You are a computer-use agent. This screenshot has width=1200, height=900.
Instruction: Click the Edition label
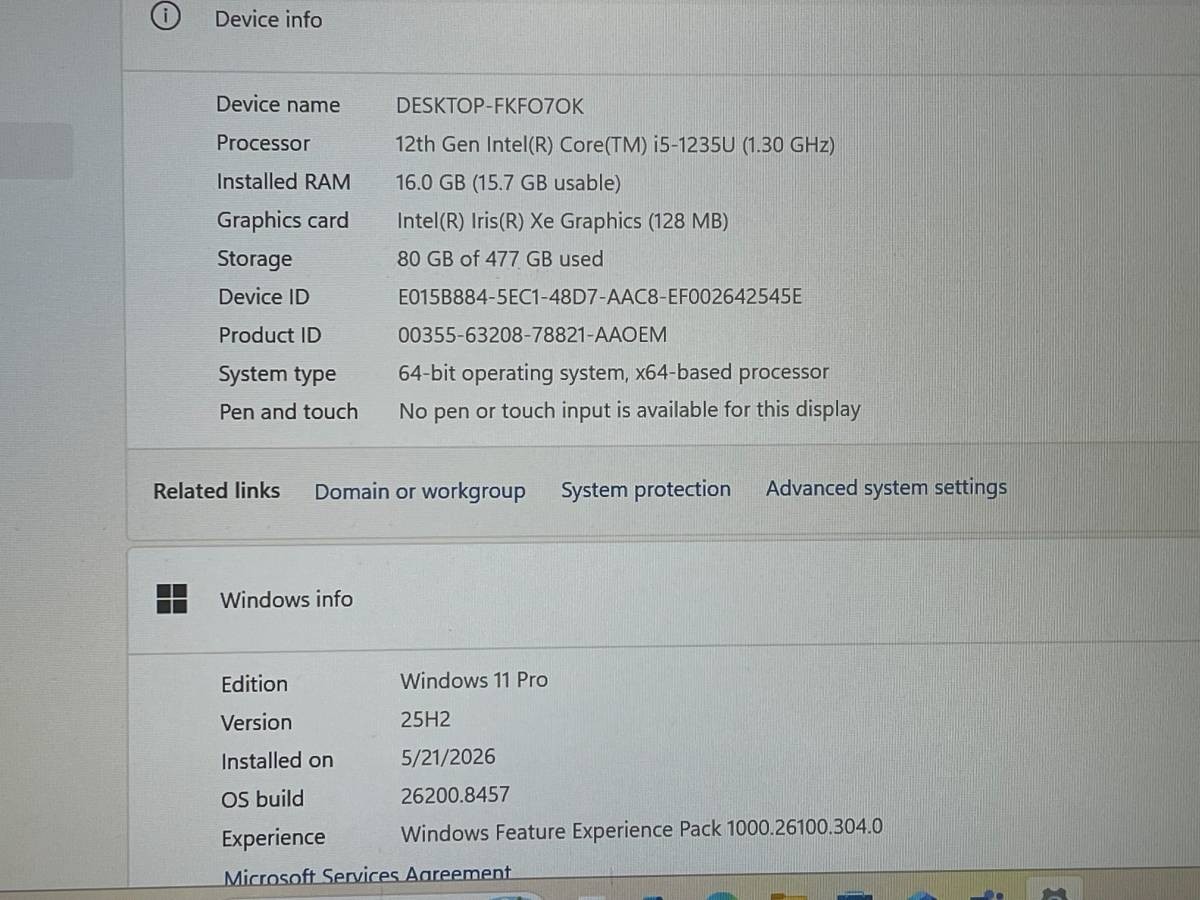(x=254, y=684)
